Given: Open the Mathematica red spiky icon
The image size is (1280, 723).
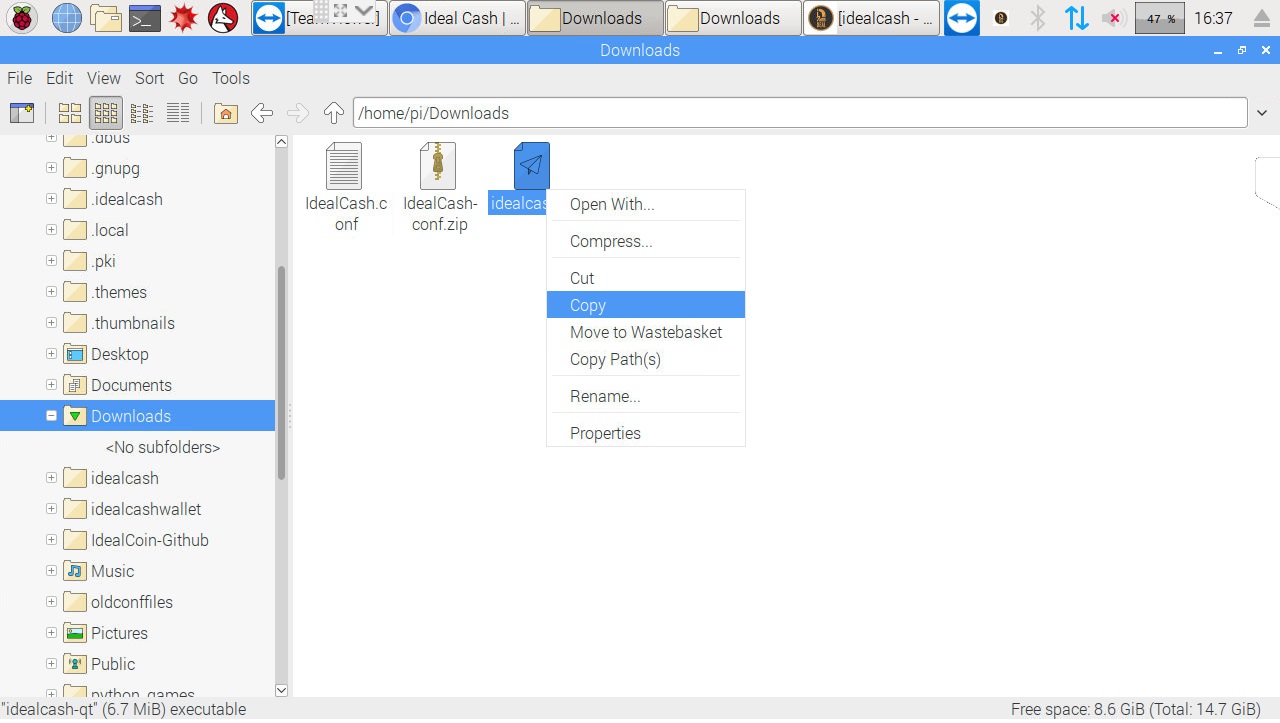Looking at the screenshot, I should click(x=183, y=18).
